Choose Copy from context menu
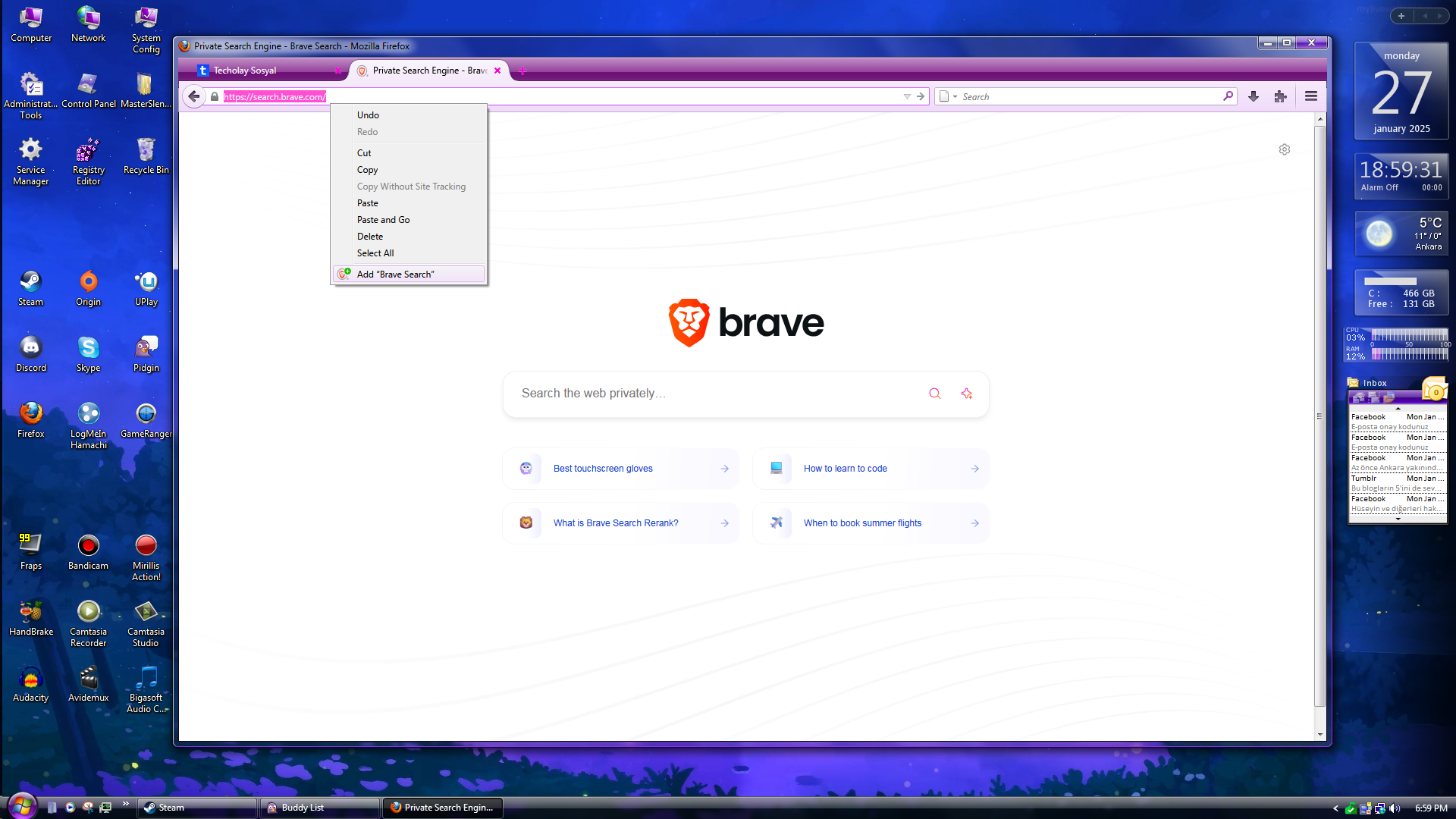This screenshot has width=1456, height=819. pyautogui.click(x=409, y=170)
